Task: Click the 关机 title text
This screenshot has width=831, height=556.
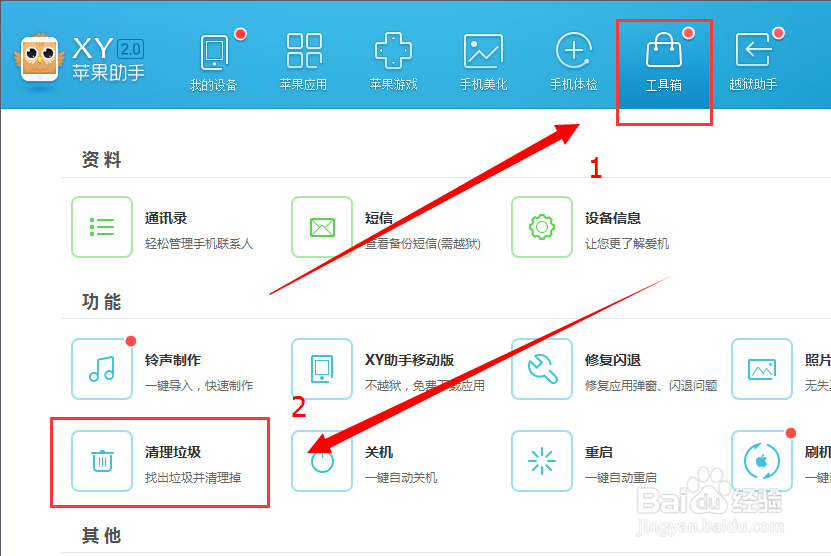Action: pyautogui.click(x=379, y=452)
